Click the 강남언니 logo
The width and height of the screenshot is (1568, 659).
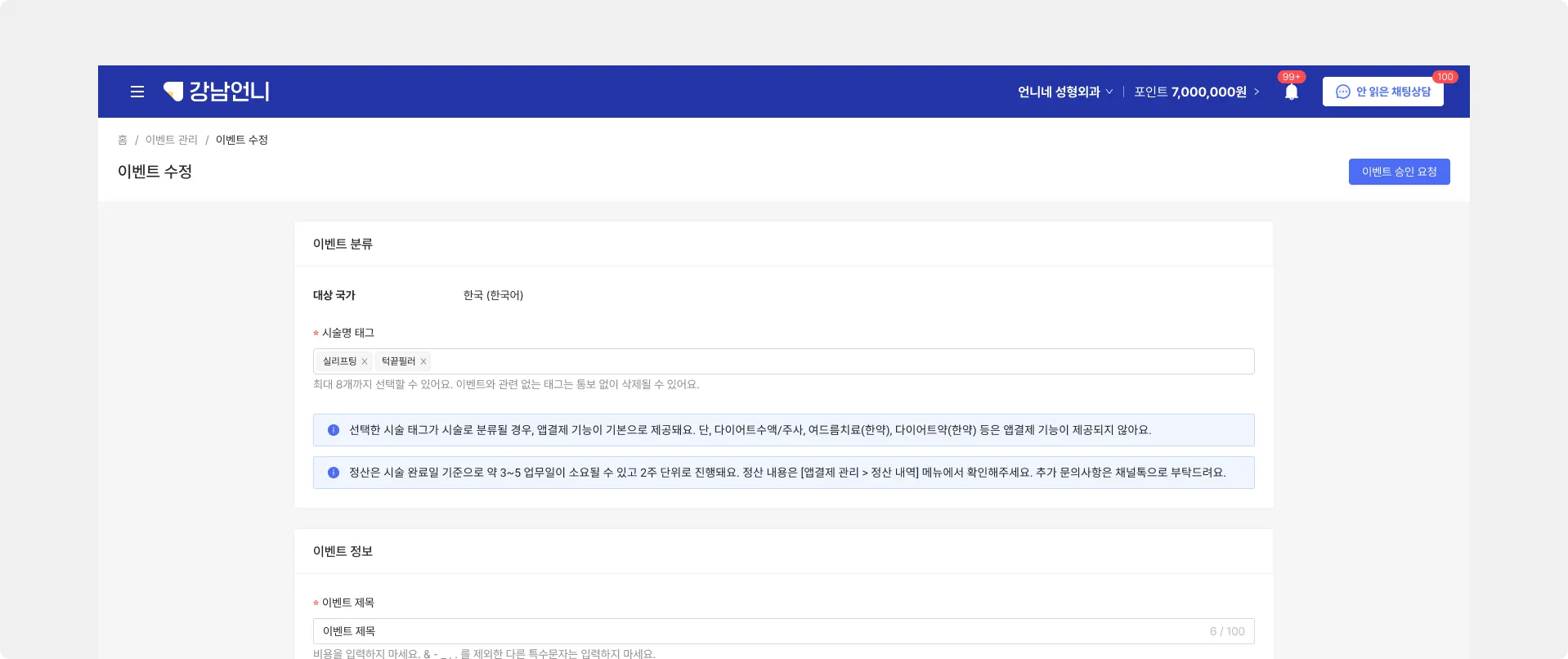[x=217, y=92]
